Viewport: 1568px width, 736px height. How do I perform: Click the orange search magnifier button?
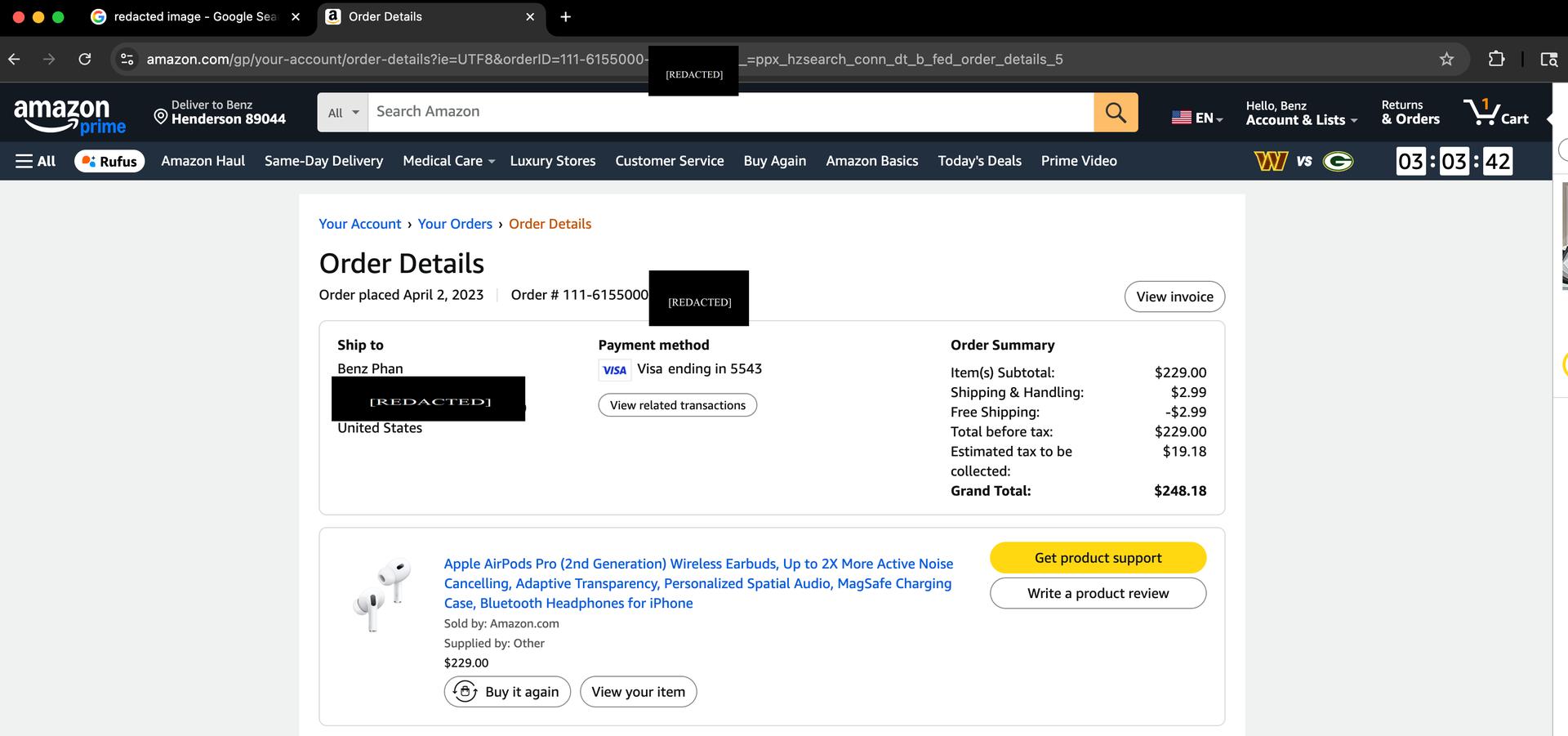(1115, 112)
